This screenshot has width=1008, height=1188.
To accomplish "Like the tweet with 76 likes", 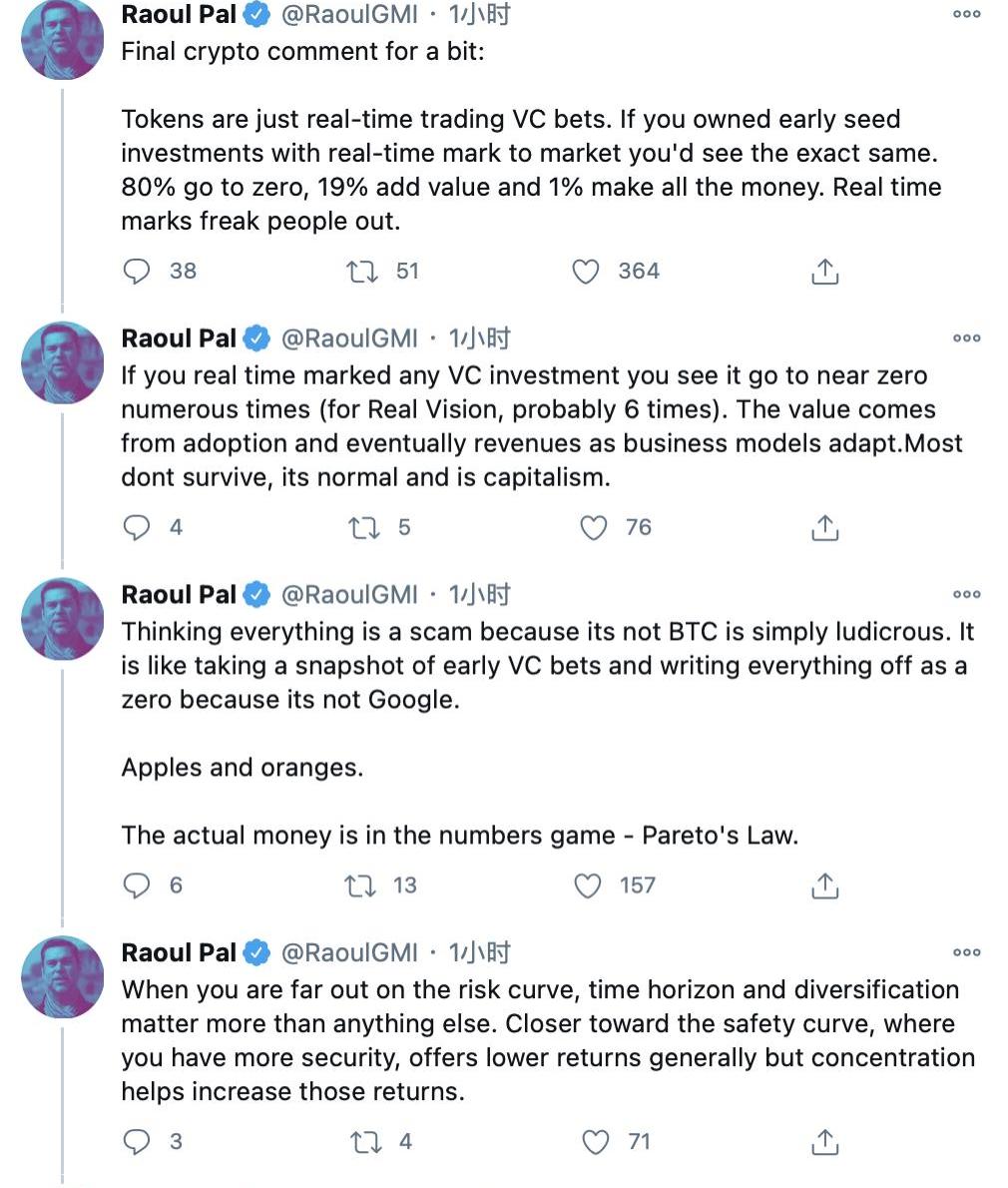I will click(x=594, y=527).
